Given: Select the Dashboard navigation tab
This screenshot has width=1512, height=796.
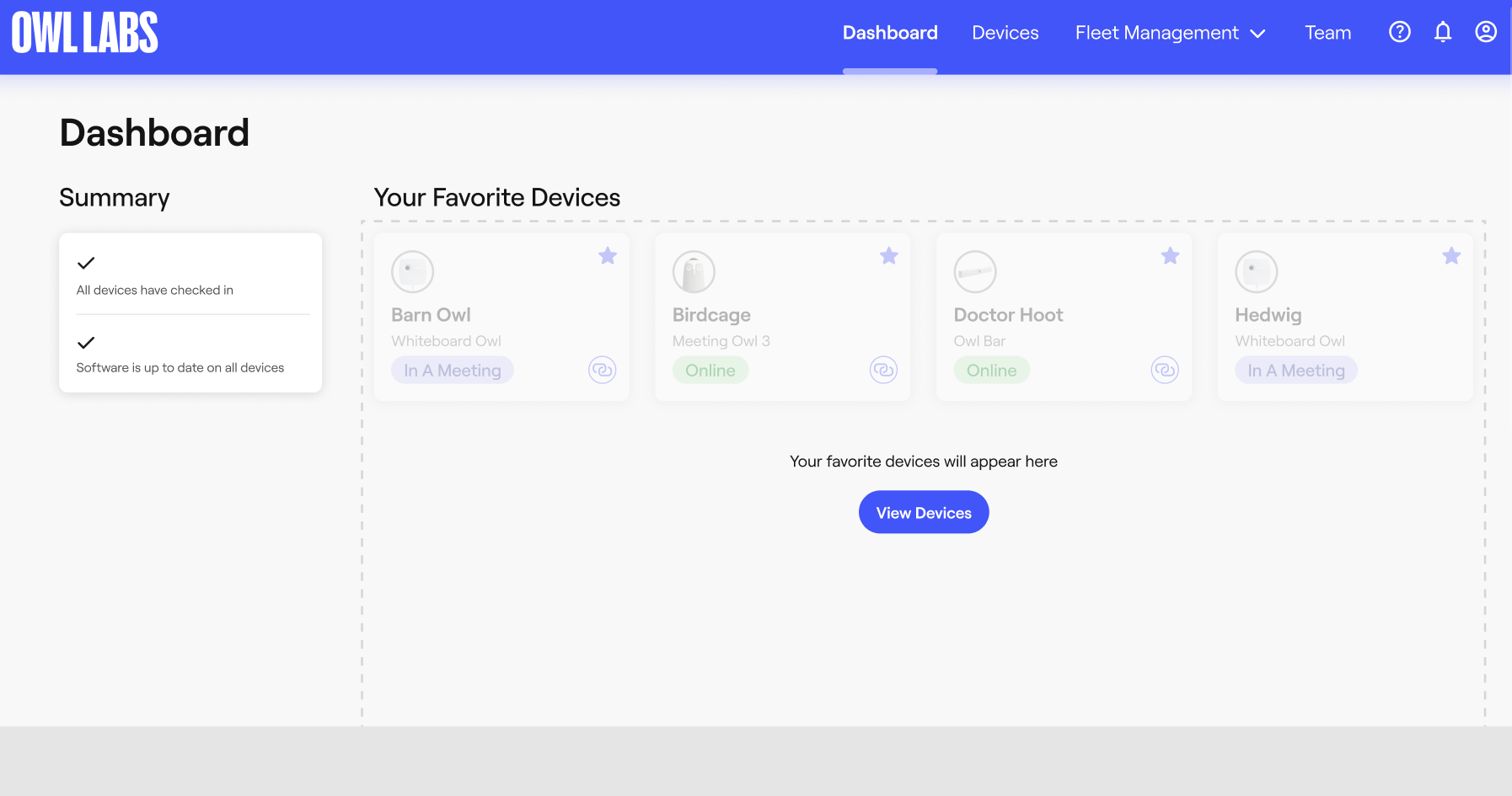Looking at the screenshot, I should (890, 33).
